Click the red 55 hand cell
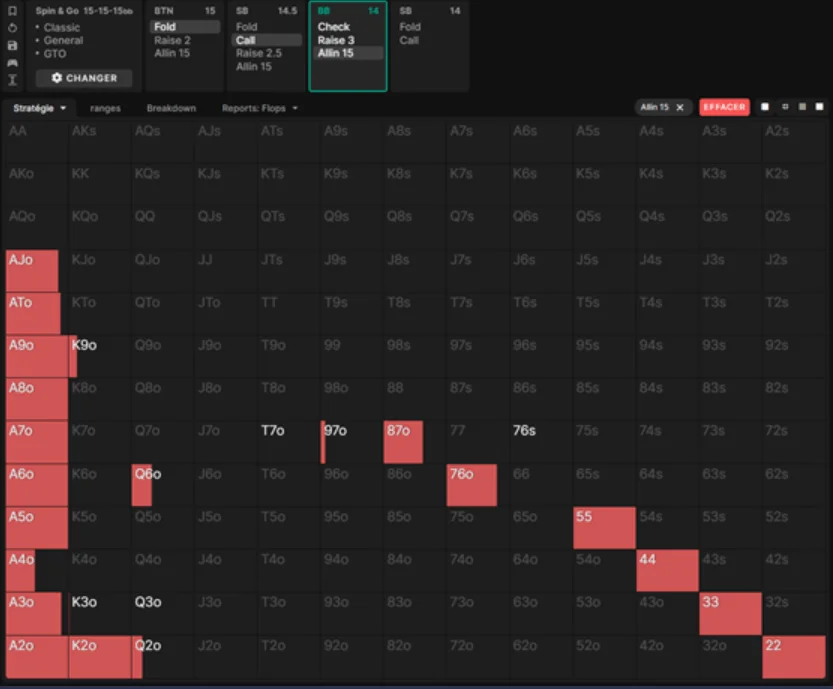 pyautogui.click(x=604, y=527)
